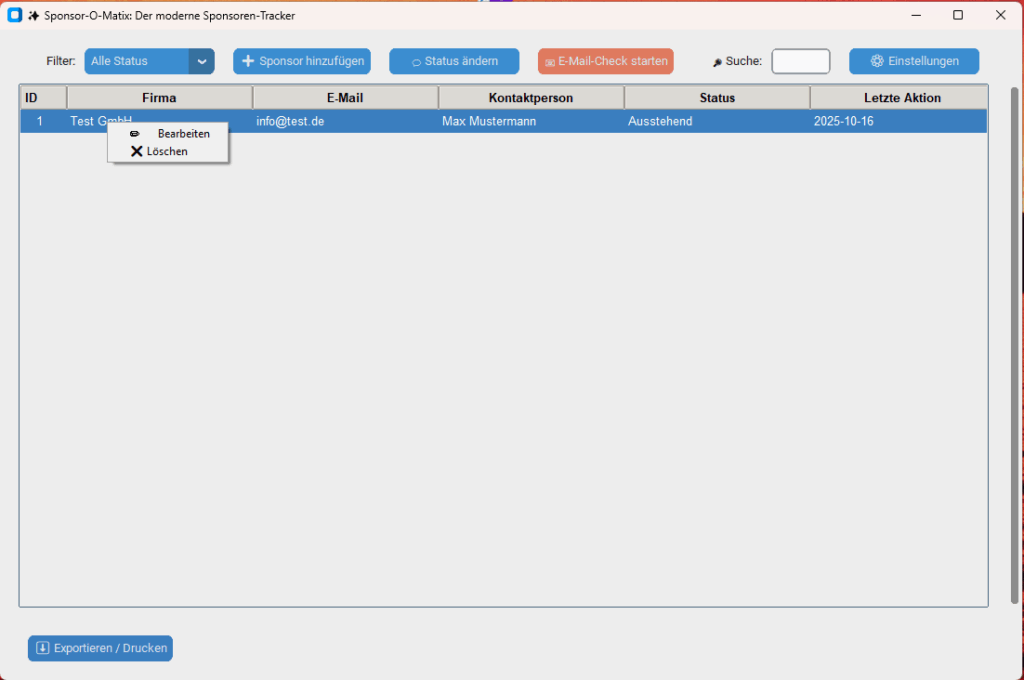
Task: Click the gear icon on Einstellungen
Action: 877,61
